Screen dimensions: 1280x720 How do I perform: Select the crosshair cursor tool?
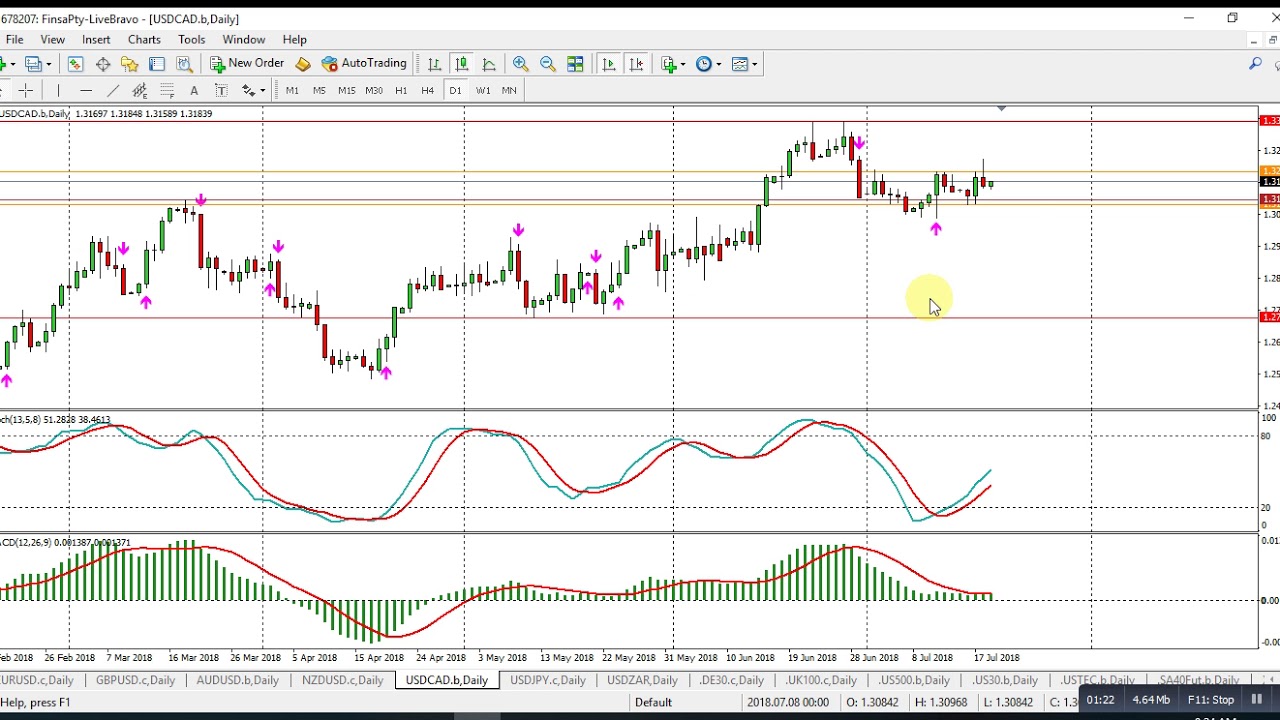[26, 91]
